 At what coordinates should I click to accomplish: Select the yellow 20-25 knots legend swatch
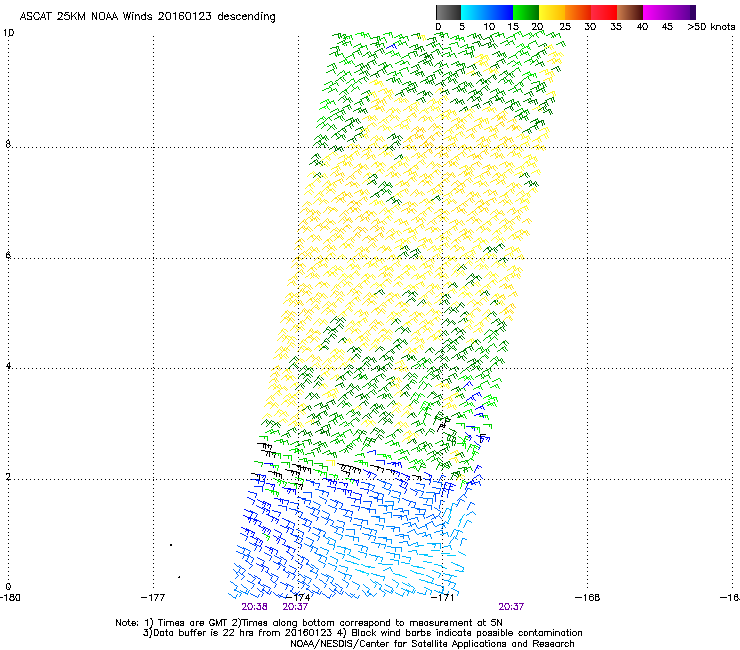(552, 12)
